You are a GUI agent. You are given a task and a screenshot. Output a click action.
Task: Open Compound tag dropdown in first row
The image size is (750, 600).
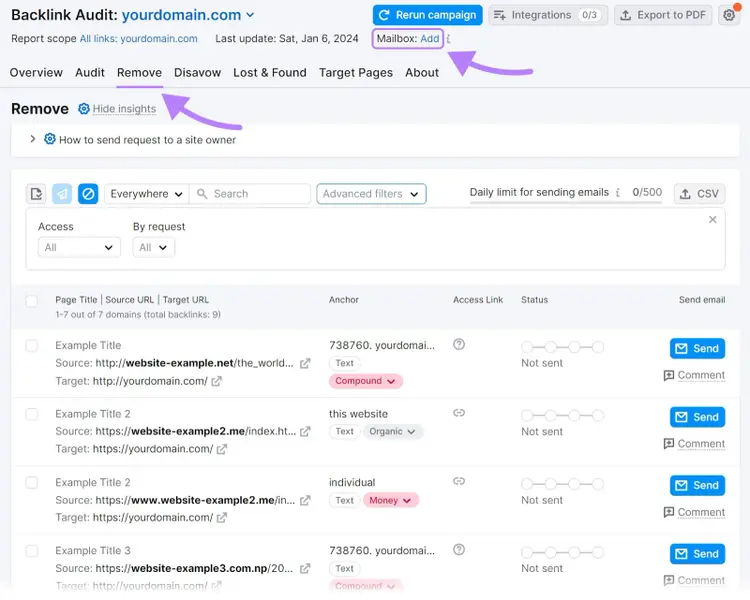(365, 381)
